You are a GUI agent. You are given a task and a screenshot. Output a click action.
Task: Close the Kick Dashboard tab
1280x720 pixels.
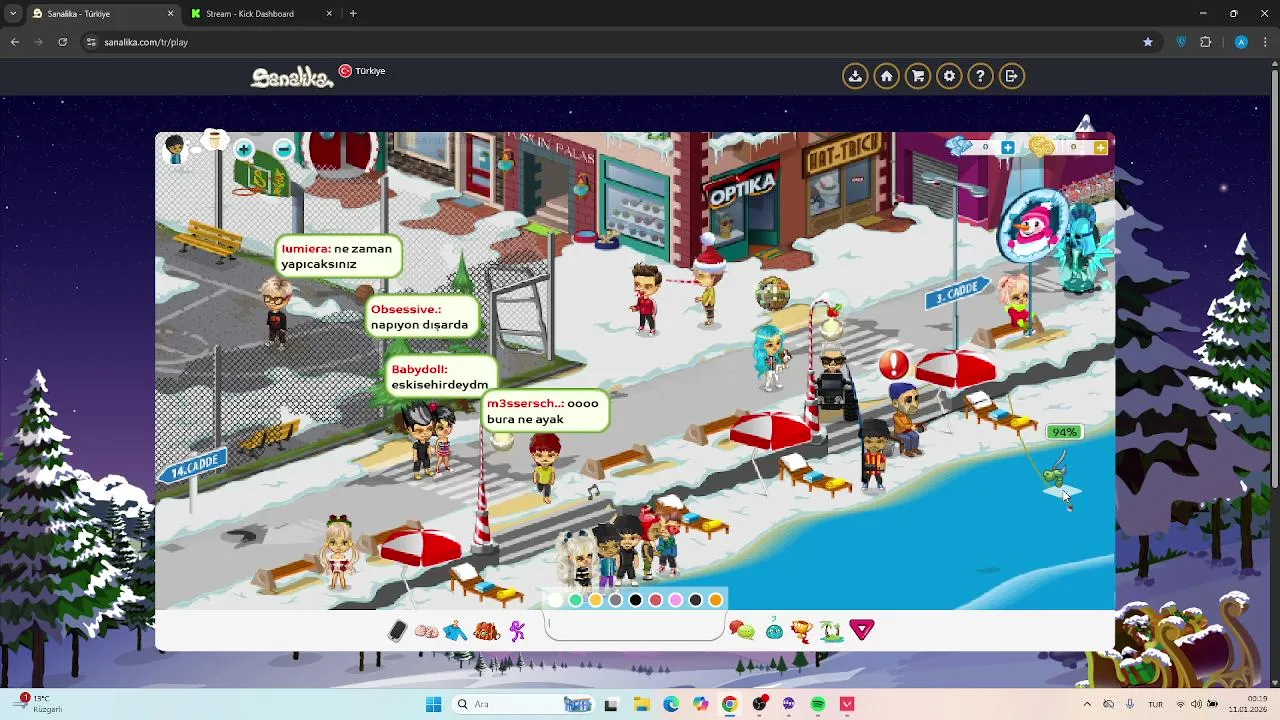[x=329, y=14]
